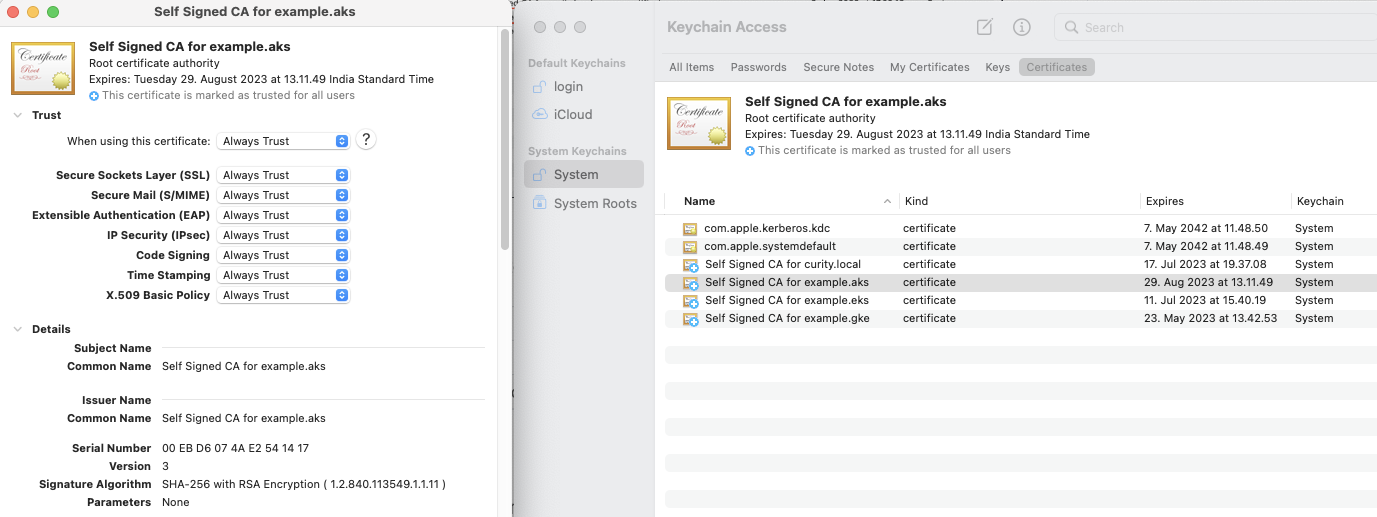Click the search magnifier icon
This screenshot has width=1377, height=517.
click(1072, 28)
